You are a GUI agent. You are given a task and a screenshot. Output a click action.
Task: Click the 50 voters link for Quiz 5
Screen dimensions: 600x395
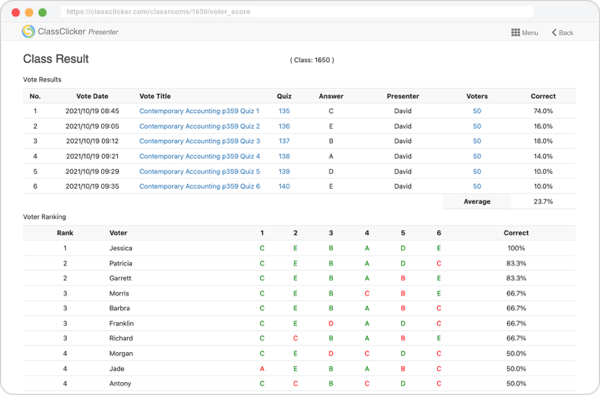[x=477, y=171]
